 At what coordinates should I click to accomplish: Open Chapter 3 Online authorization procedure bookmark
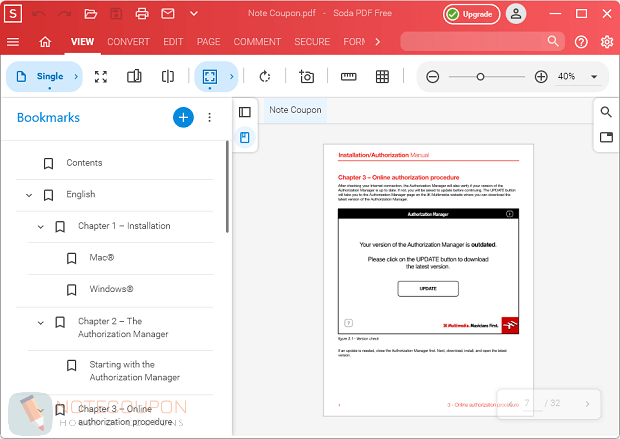(x=125, y=415)
